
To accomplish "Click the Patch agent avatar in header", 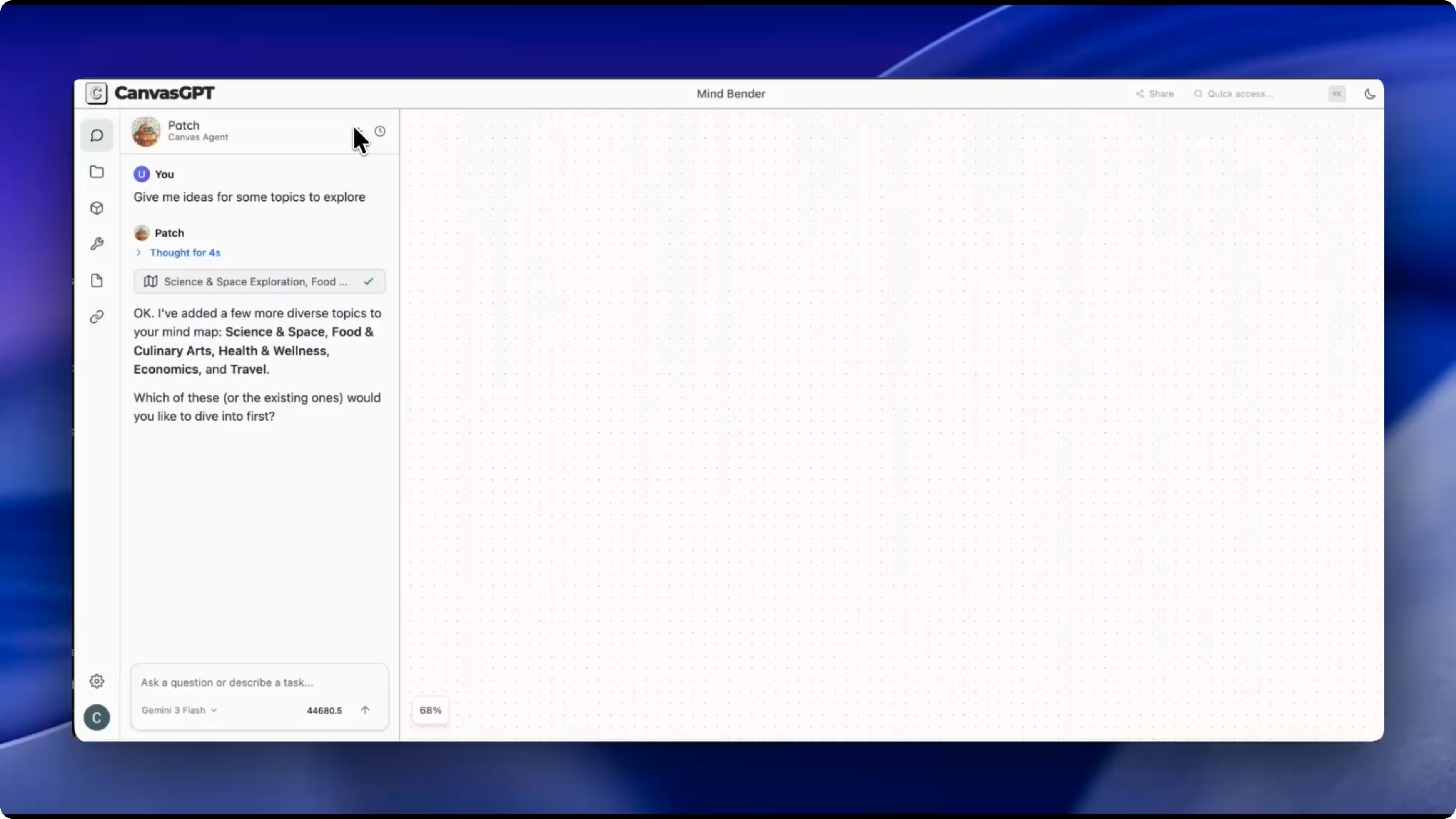I will [x=146, y=131].
